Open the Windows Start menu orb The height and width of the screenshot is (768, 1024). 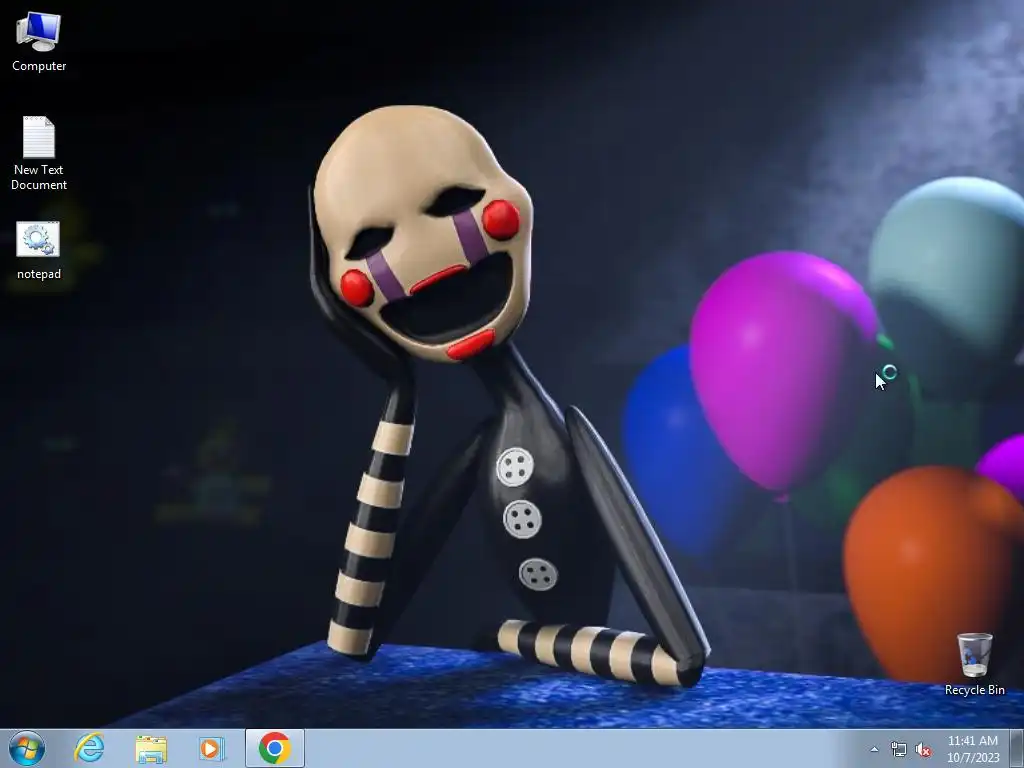[27, 748]
